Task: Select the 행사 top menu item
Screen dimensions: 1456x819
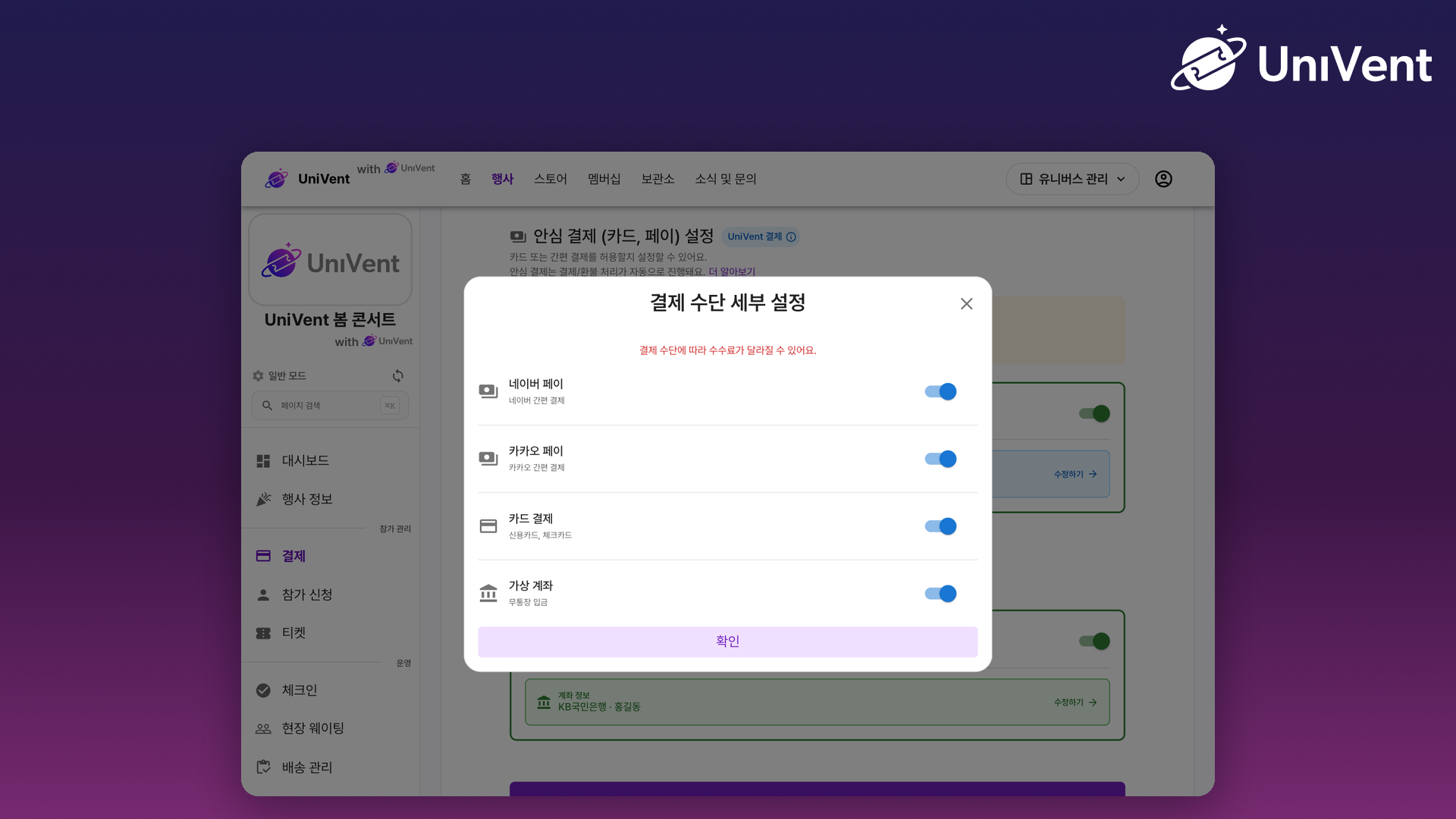Action: point(502,179)
